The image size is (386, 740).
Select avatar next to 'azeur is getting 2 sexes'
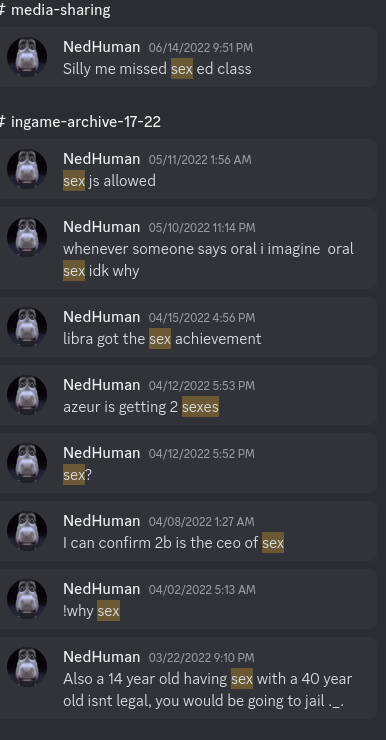[27, 395]
